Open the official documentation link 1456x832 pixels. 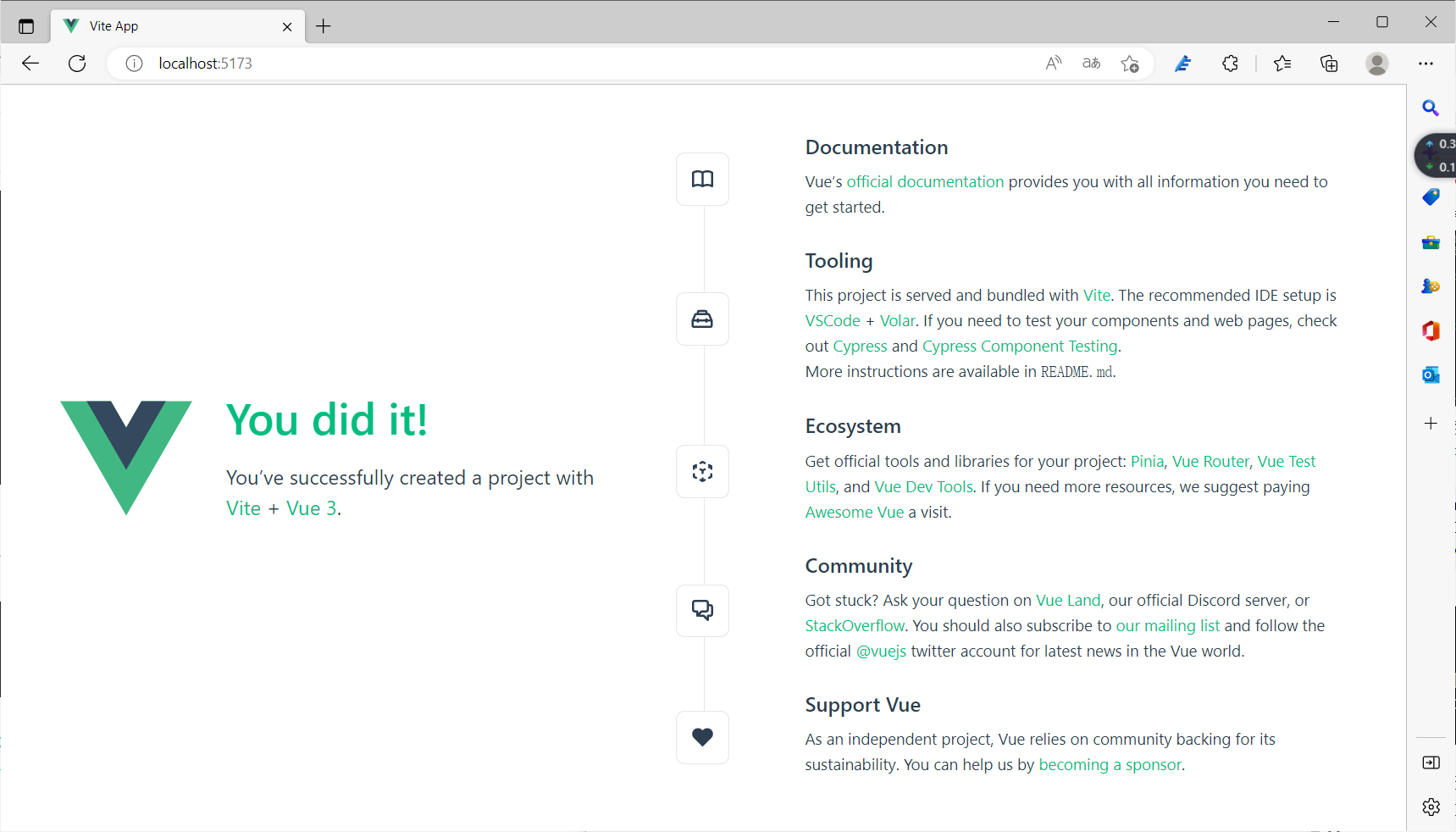[x=925, y=181]
